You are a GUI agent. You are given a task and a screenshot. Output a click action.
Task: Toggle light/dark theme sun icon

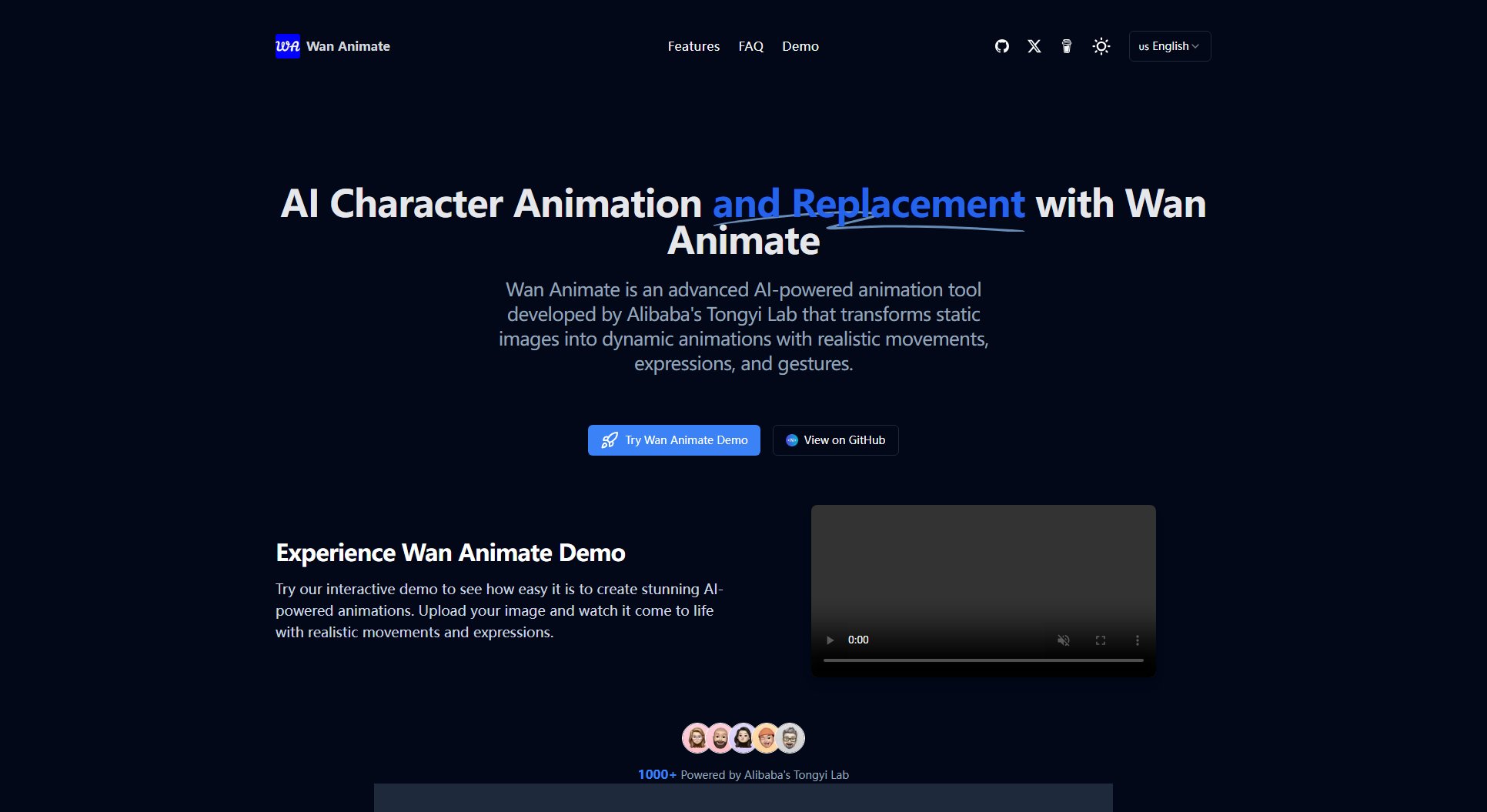click(1101, 46)
